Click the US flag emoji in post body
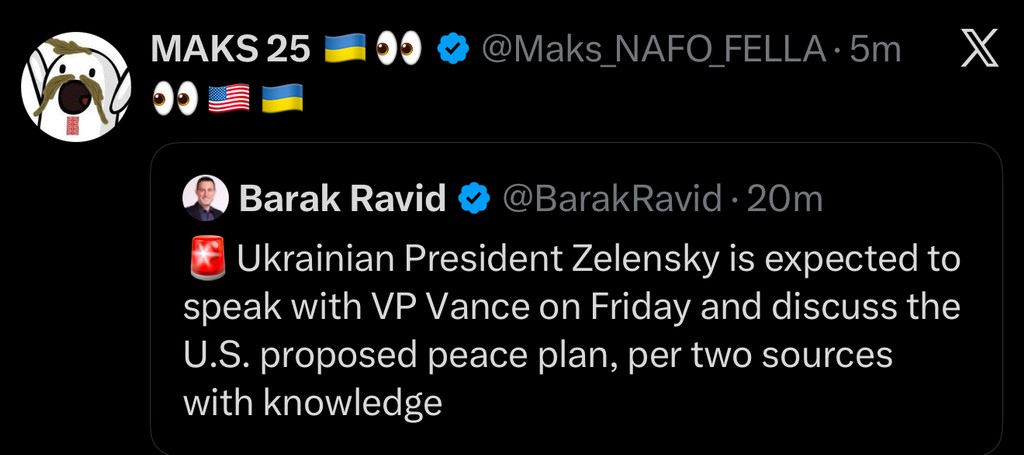The height and width of the screenshot is (455, 1024). [227, 98]
